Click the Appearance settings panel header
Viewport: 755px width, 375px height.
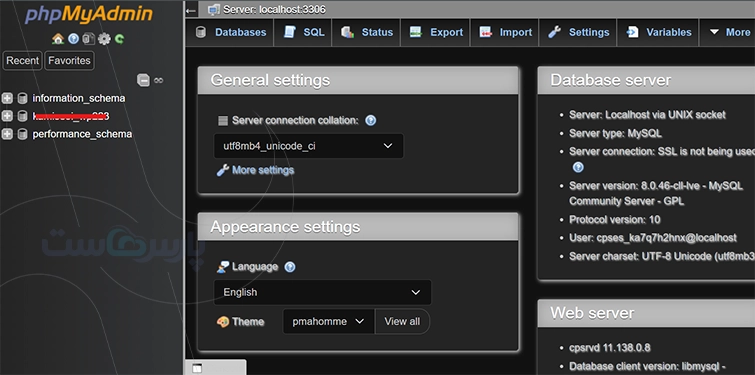click(358, 227)
